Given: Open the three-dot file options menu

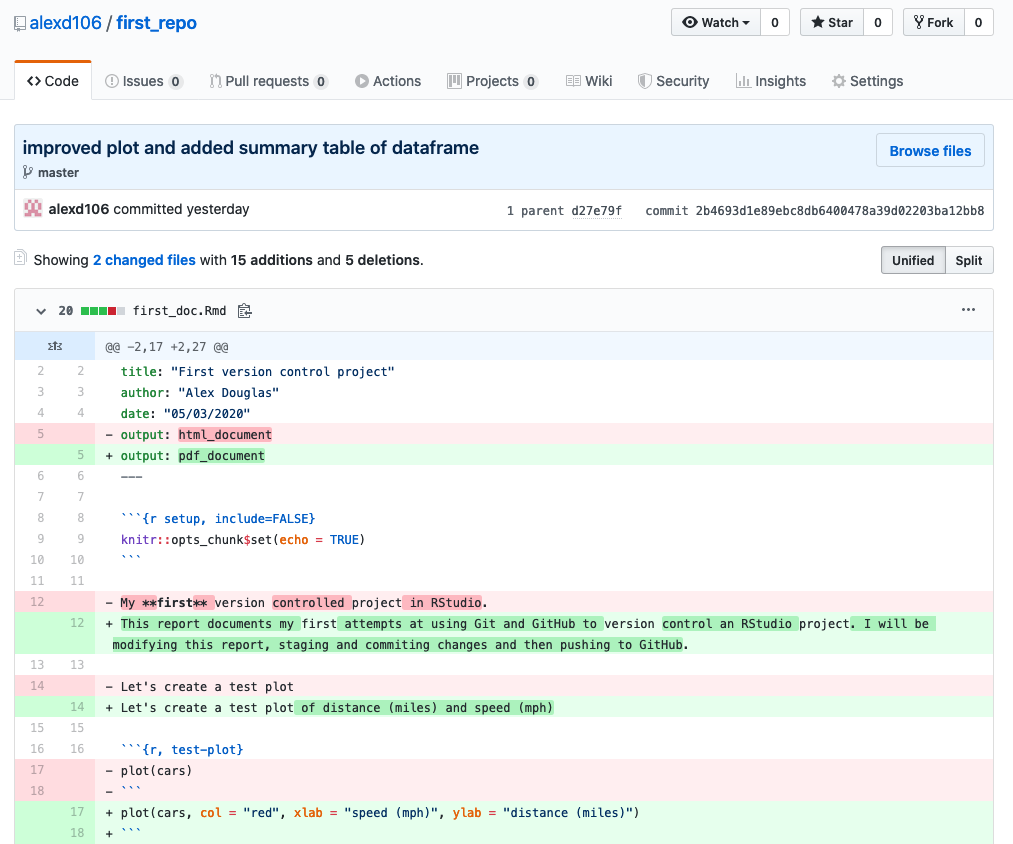Looking at the screenshot, I should (968, 311).
